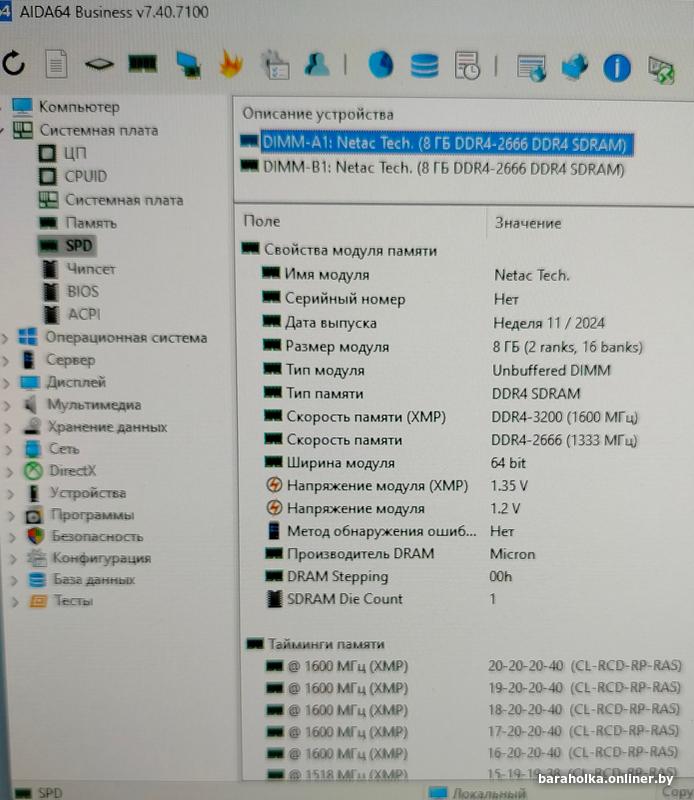Select top-level Системная плата node

[98, 130]
